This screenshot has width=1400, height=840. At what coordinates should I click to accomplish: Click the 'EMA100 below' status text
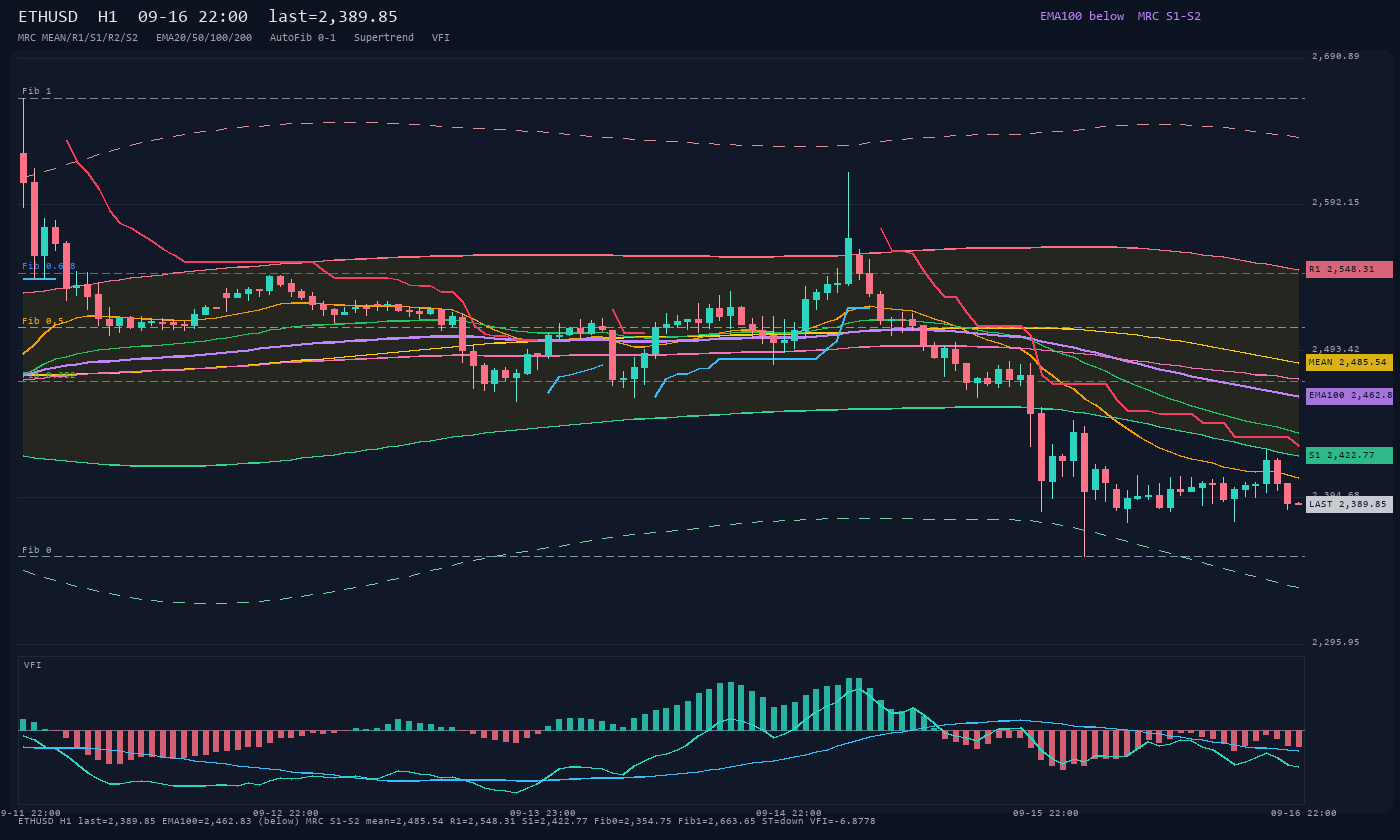[1082, 16]
